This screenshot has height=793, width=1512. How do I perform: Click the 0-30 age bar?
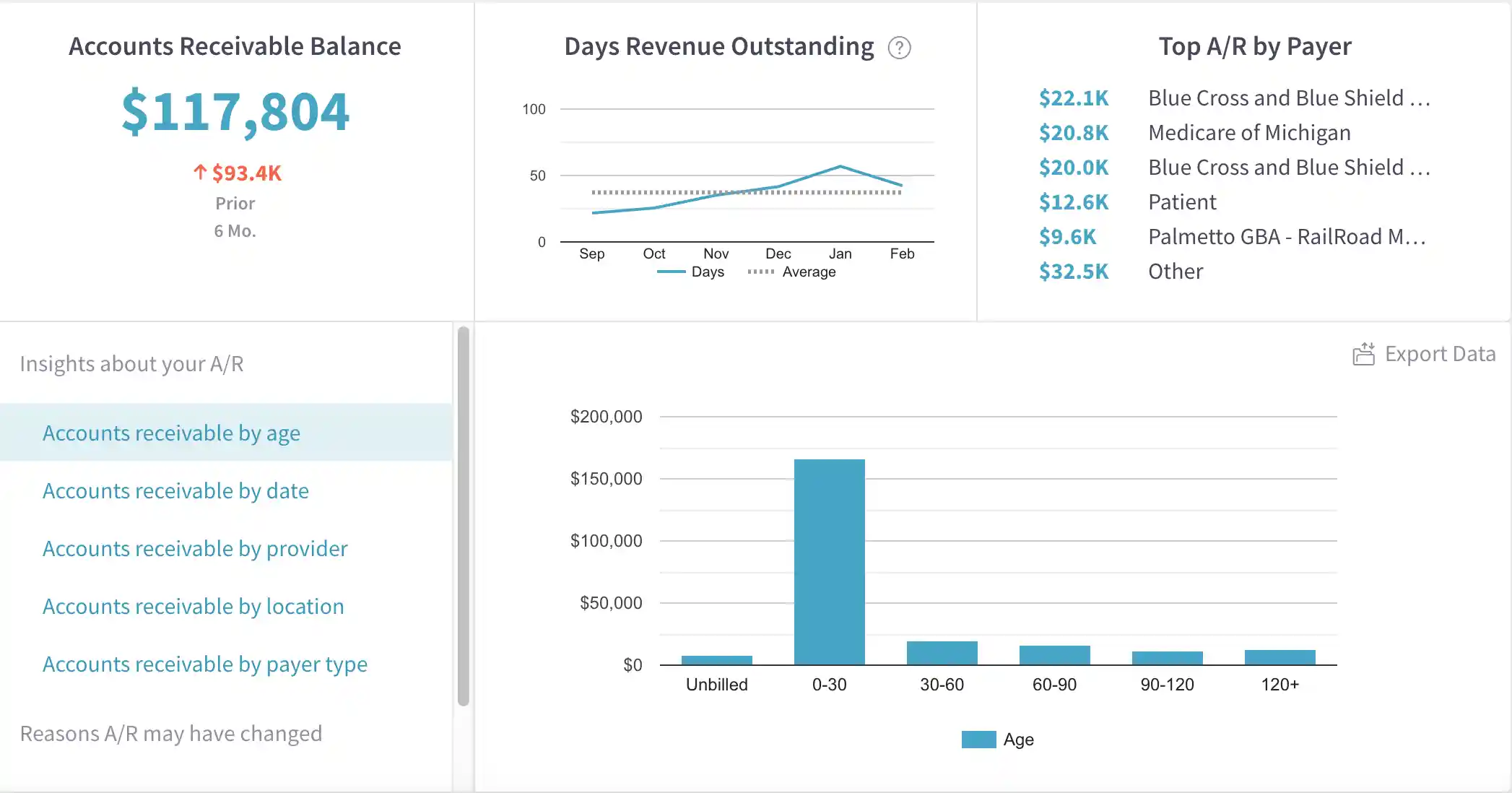(x=829, y=562)
